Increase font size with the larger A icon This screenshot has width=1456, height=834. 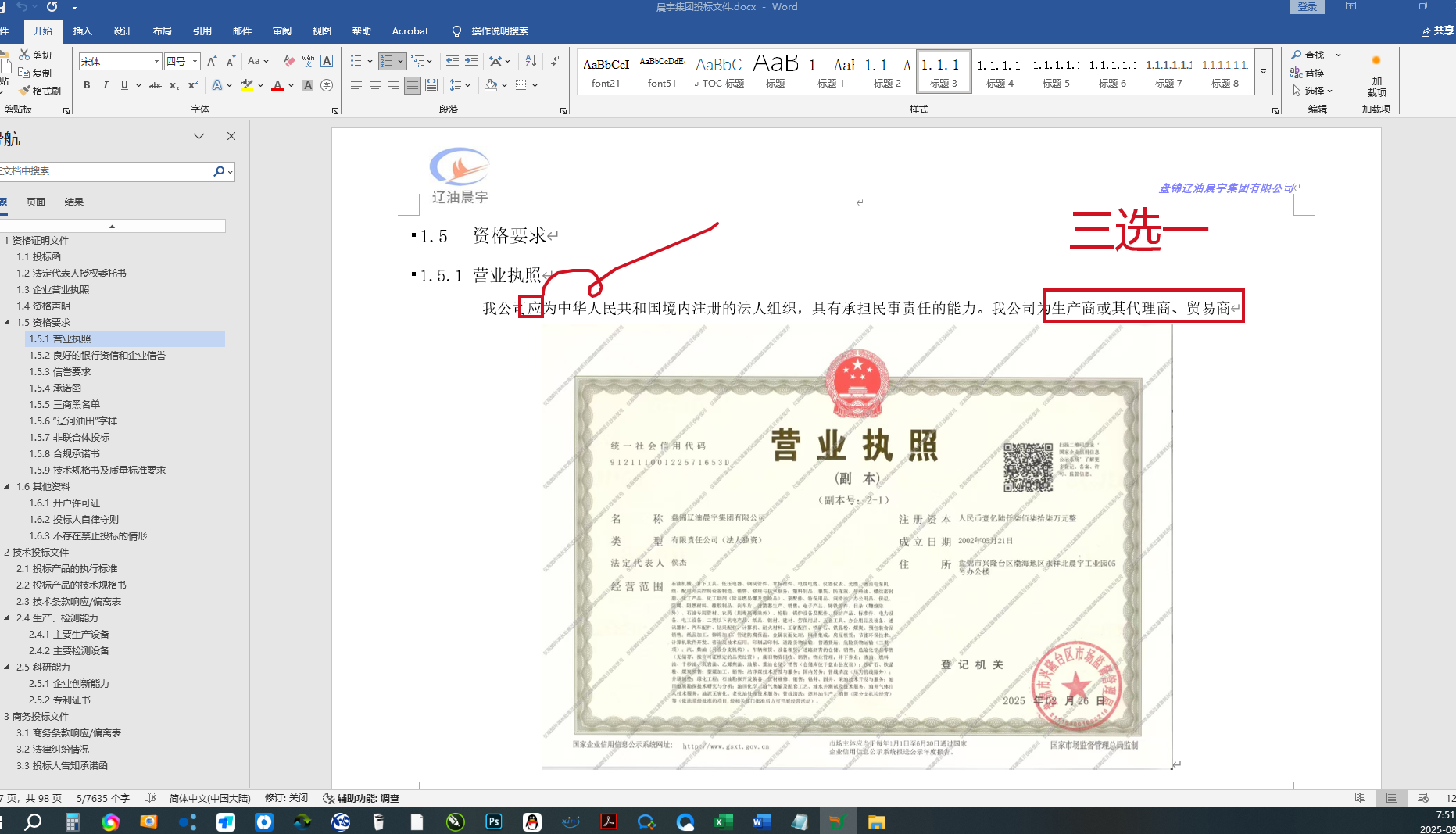pos(211,61)
